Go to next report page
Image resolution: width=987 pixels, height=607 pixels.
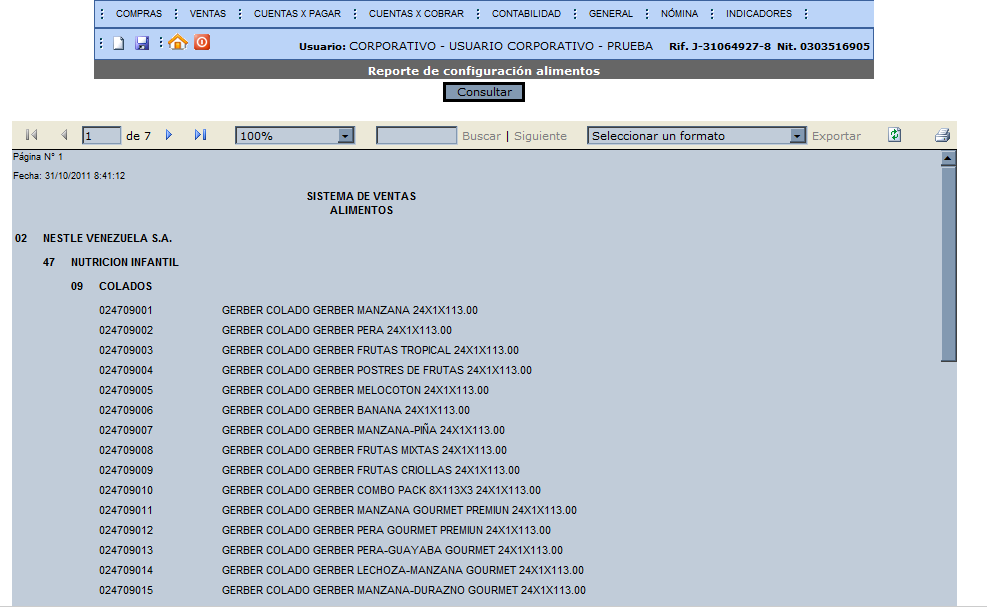coord(169,135)
